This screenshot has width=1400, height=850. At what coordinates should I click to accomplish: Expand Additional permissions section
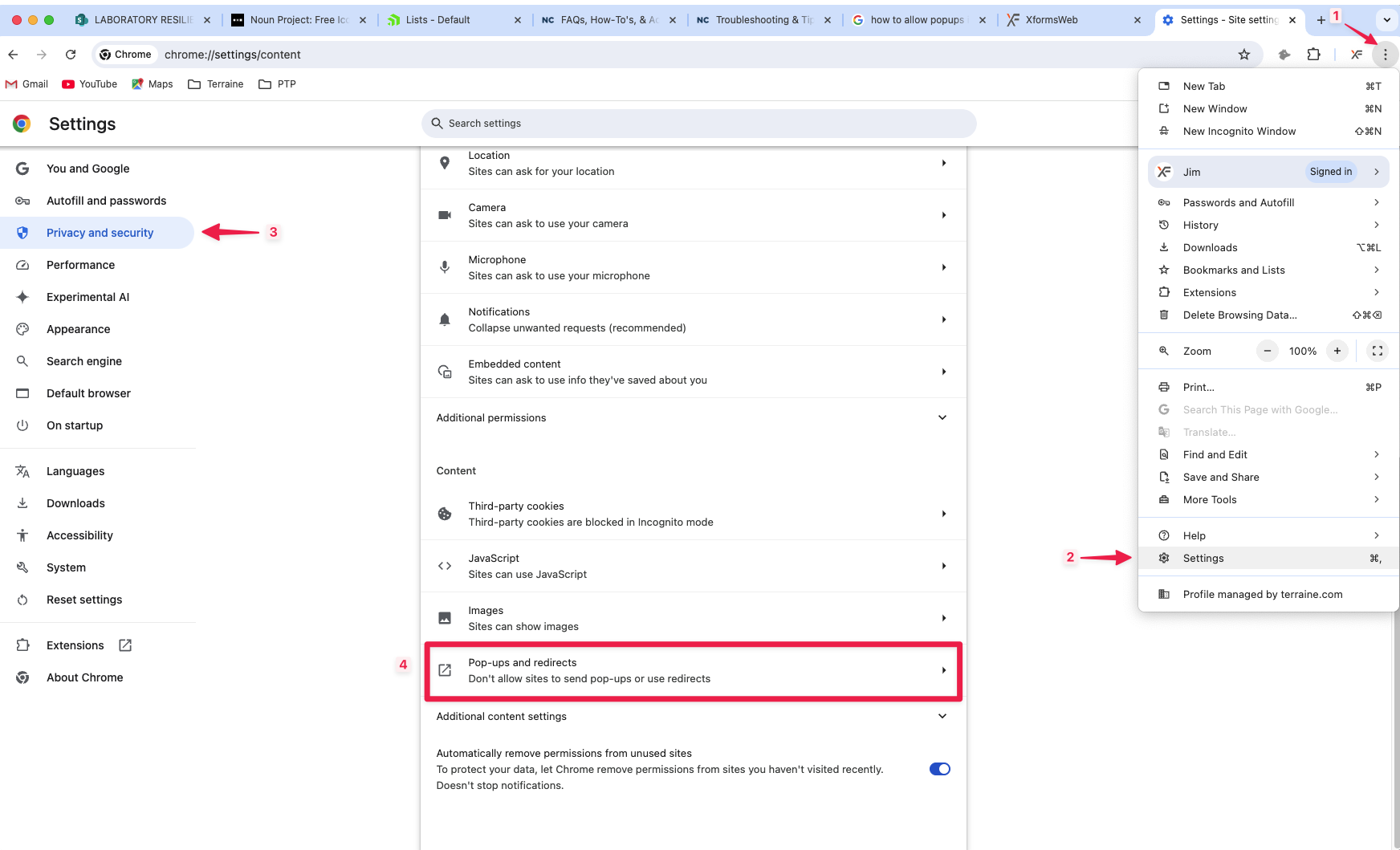coord(942,417)
